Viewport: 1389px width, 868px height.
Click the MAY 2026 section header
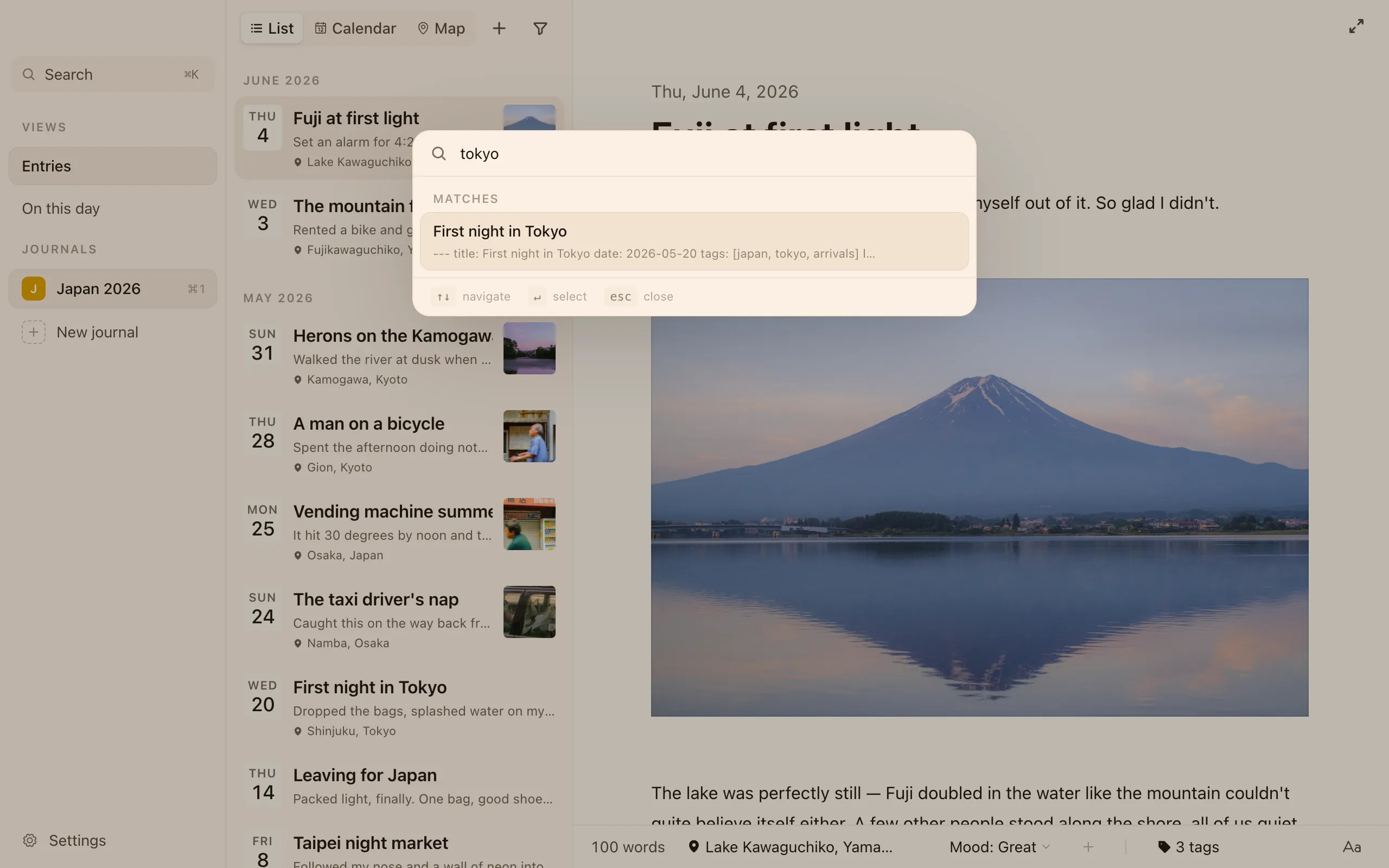(x=278, y=298)
